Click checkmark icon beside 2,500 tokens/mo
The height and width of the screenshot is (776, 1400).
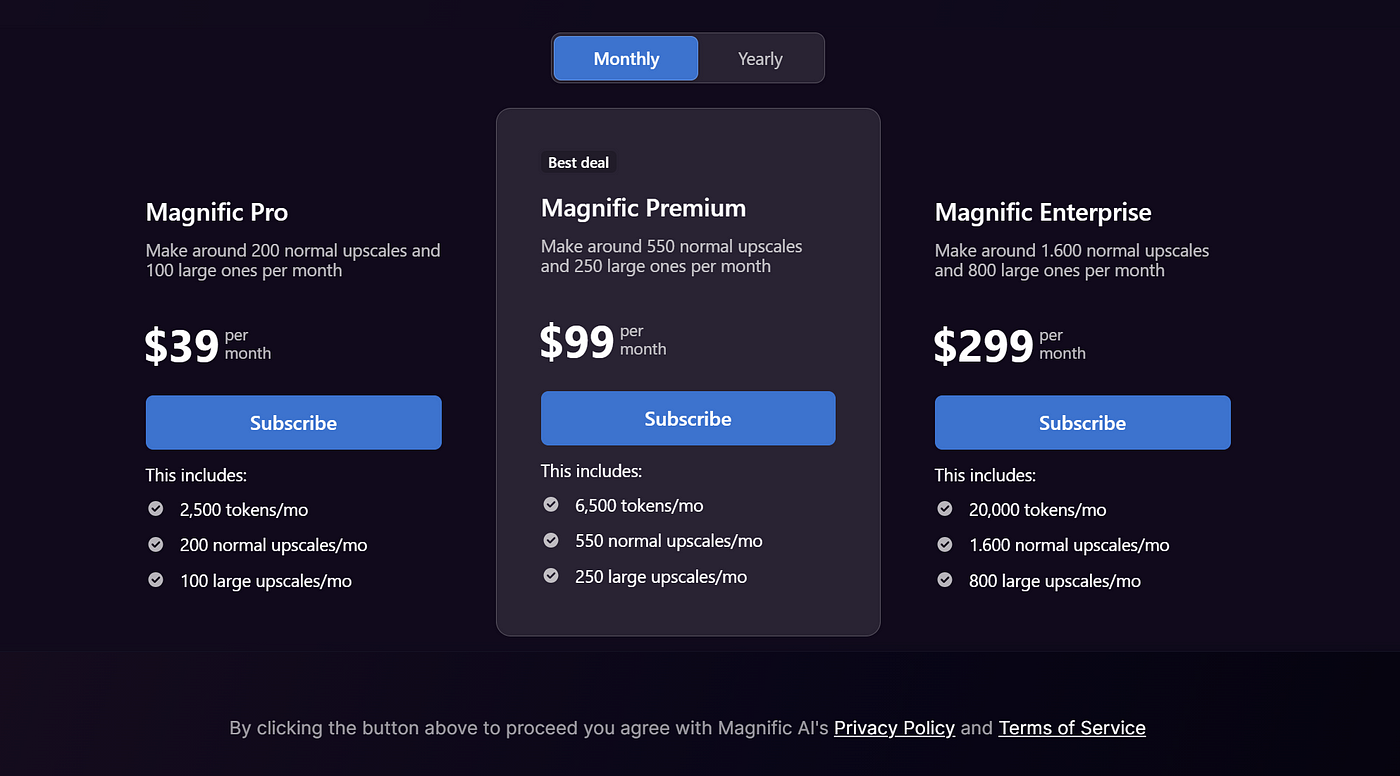coord(155,509)
